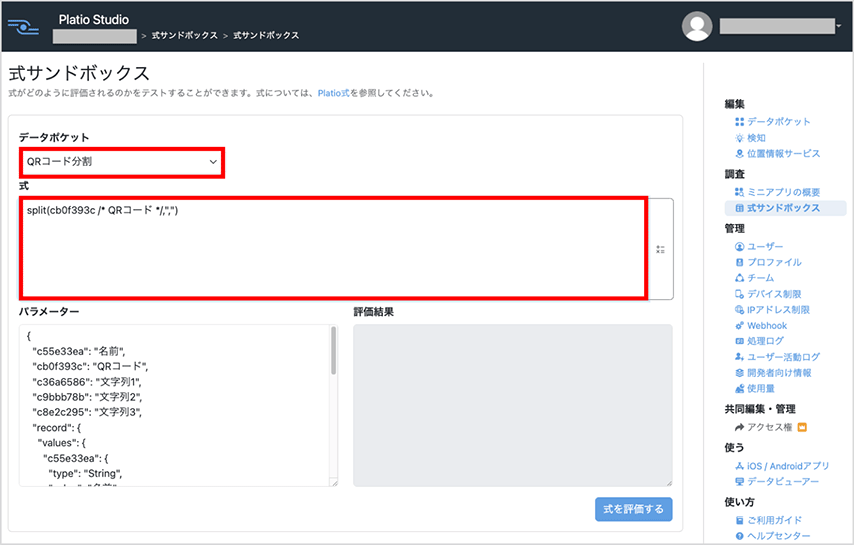
Task: Go to ミニアプリの概要
Action: [784, 191]
